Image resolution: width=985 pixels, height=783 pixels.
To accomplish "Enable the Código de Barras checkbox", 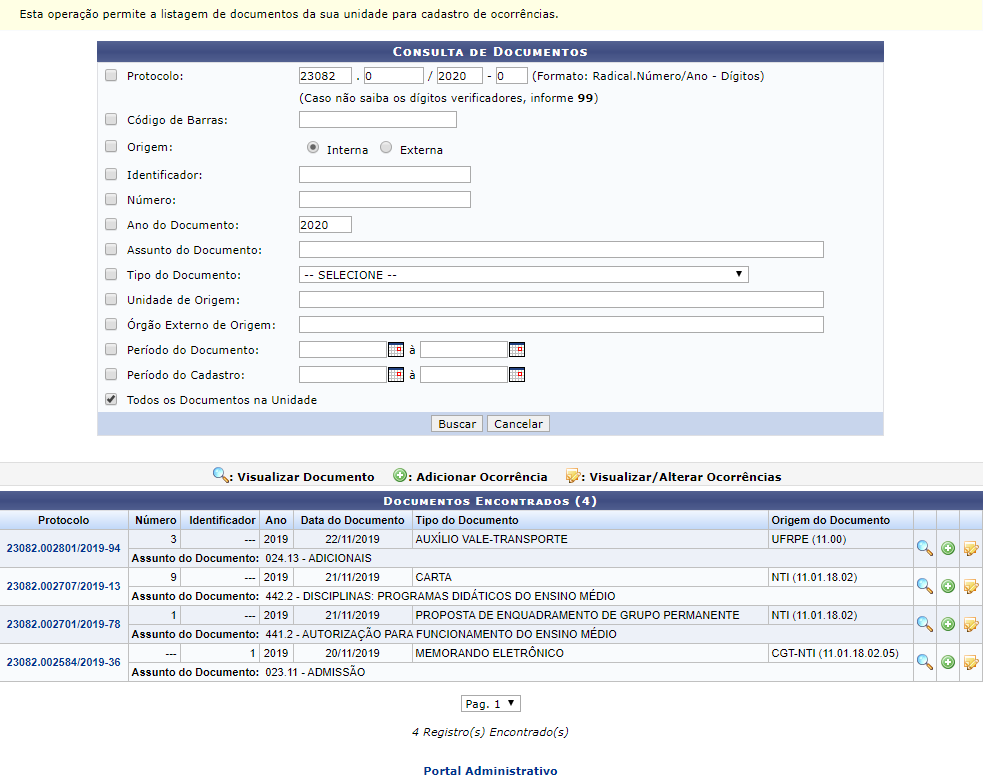I will click(x=111, y=119).
